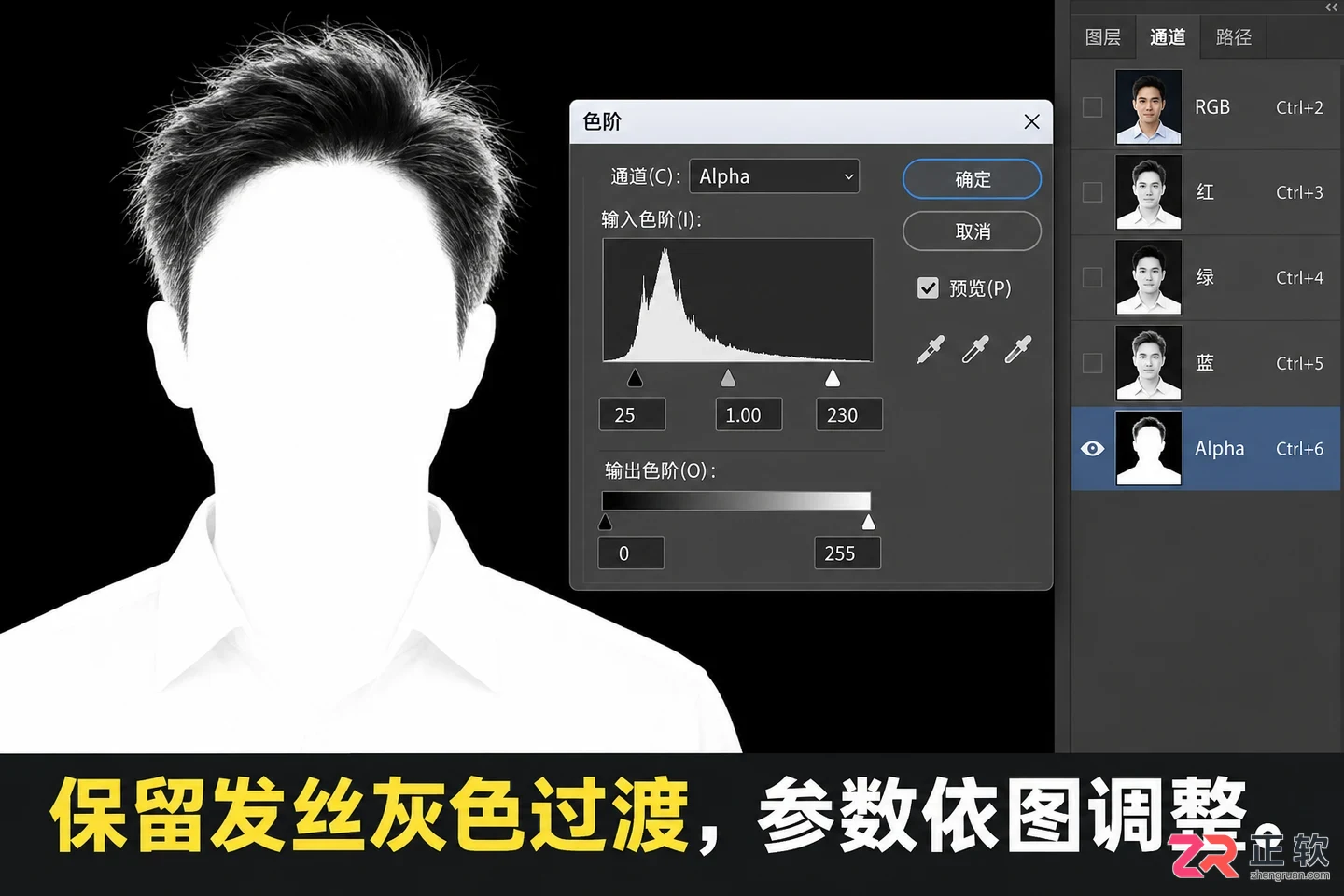Show the RGB channel visibility box
The width and height of the screenshot is (1344, 896).
click(x=1092, y=107)
